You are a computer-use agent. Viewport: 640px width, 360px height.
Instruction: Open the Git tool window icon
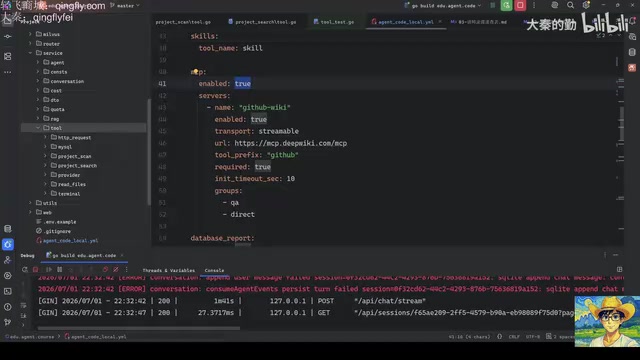8,322
